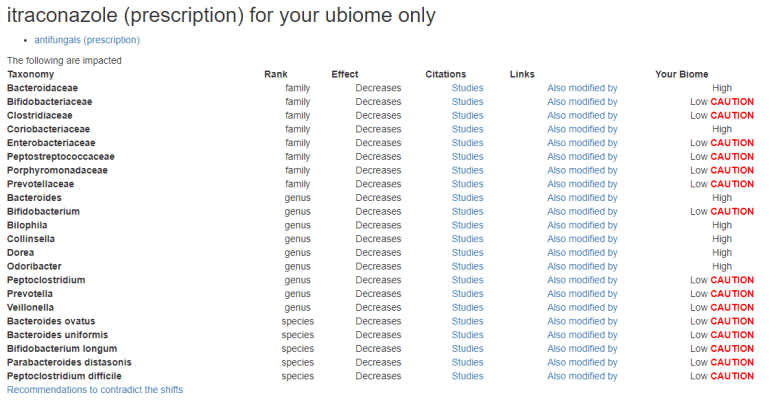Click Also modified by for Bifidobacteriaceae

point(582,102)
